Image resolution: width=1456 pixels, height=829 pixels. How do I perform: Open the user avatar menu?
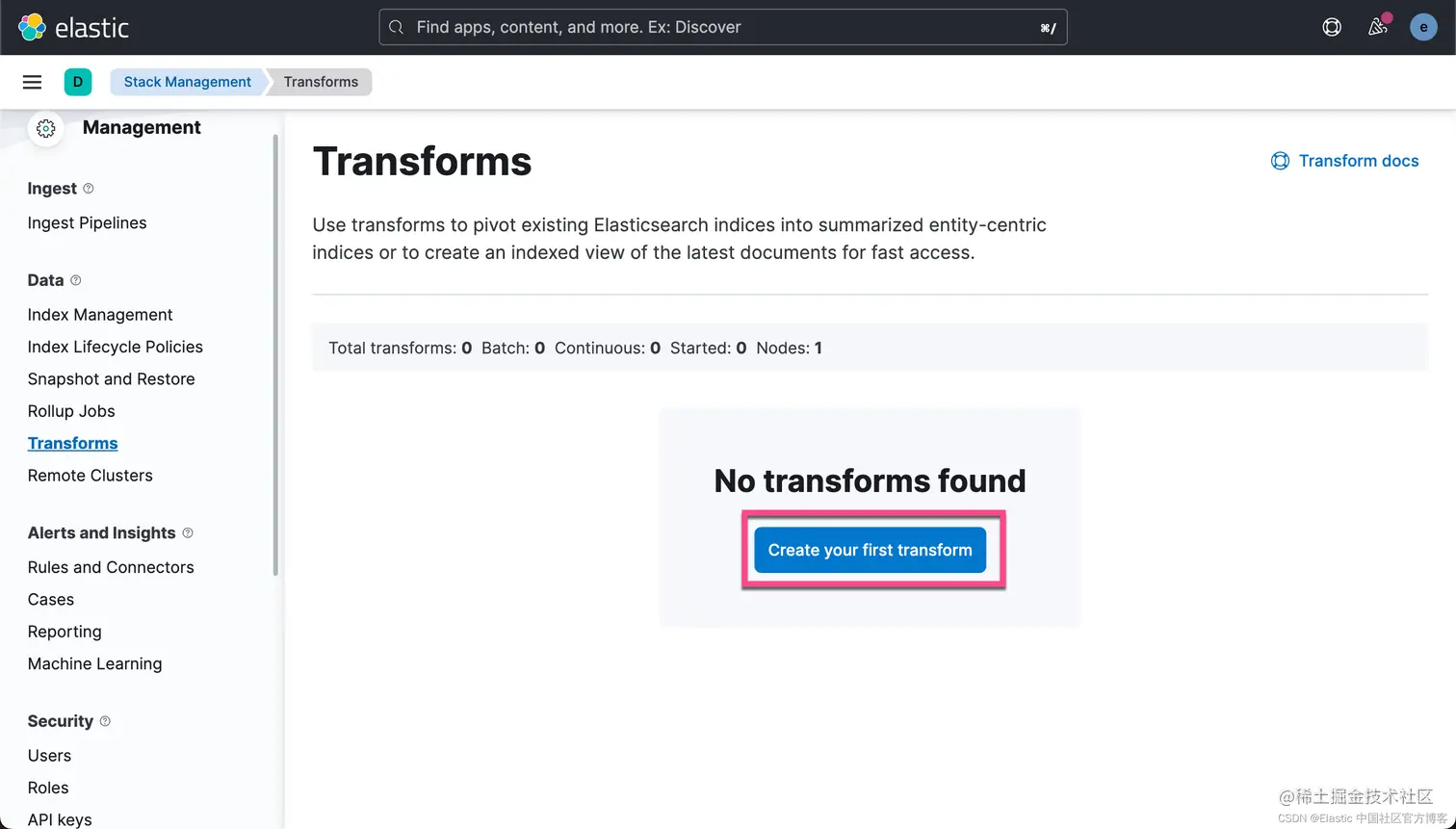(1423, 27)
